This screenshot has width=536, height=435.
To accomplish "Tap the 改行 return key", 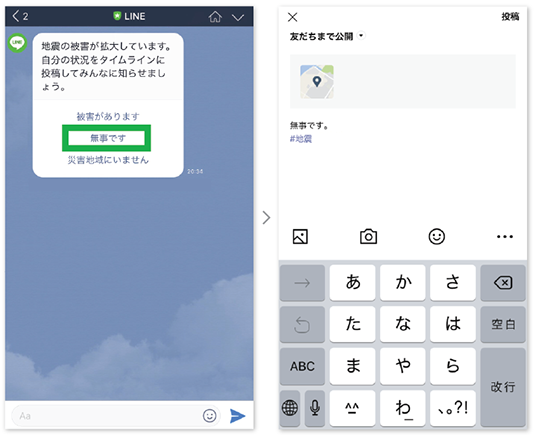I will point(503,387).
